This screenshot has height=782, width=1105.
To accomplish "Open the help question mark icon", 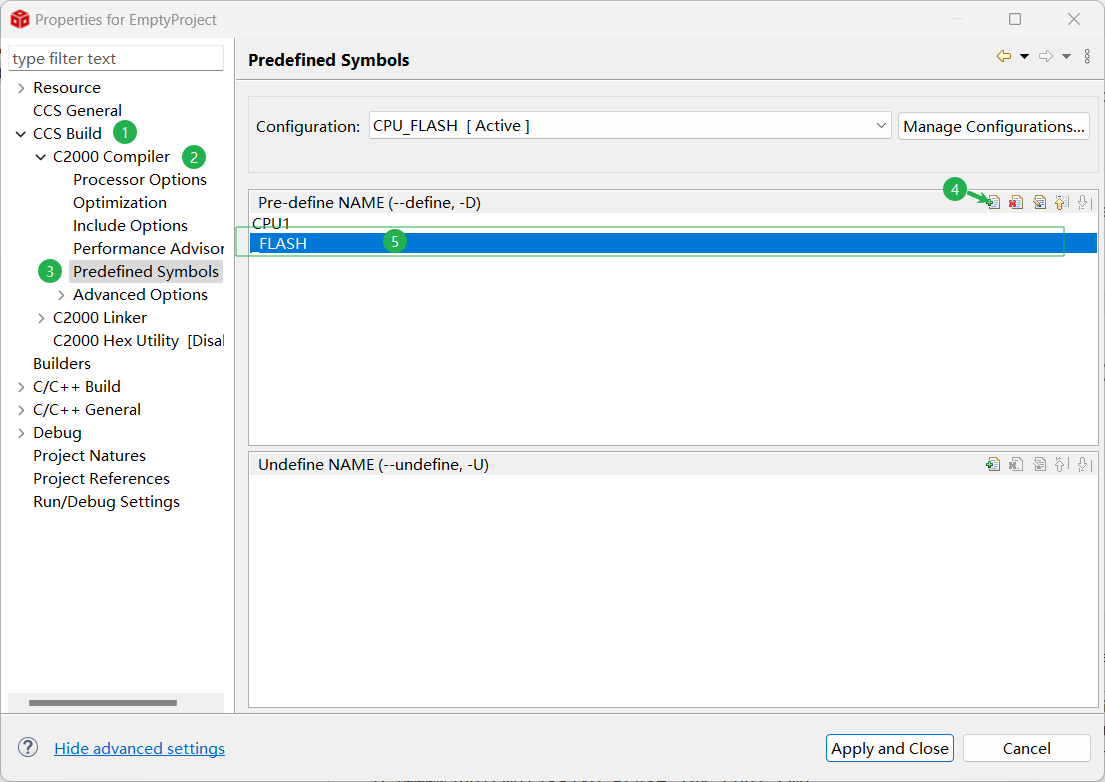I will (x=28, y=748).
